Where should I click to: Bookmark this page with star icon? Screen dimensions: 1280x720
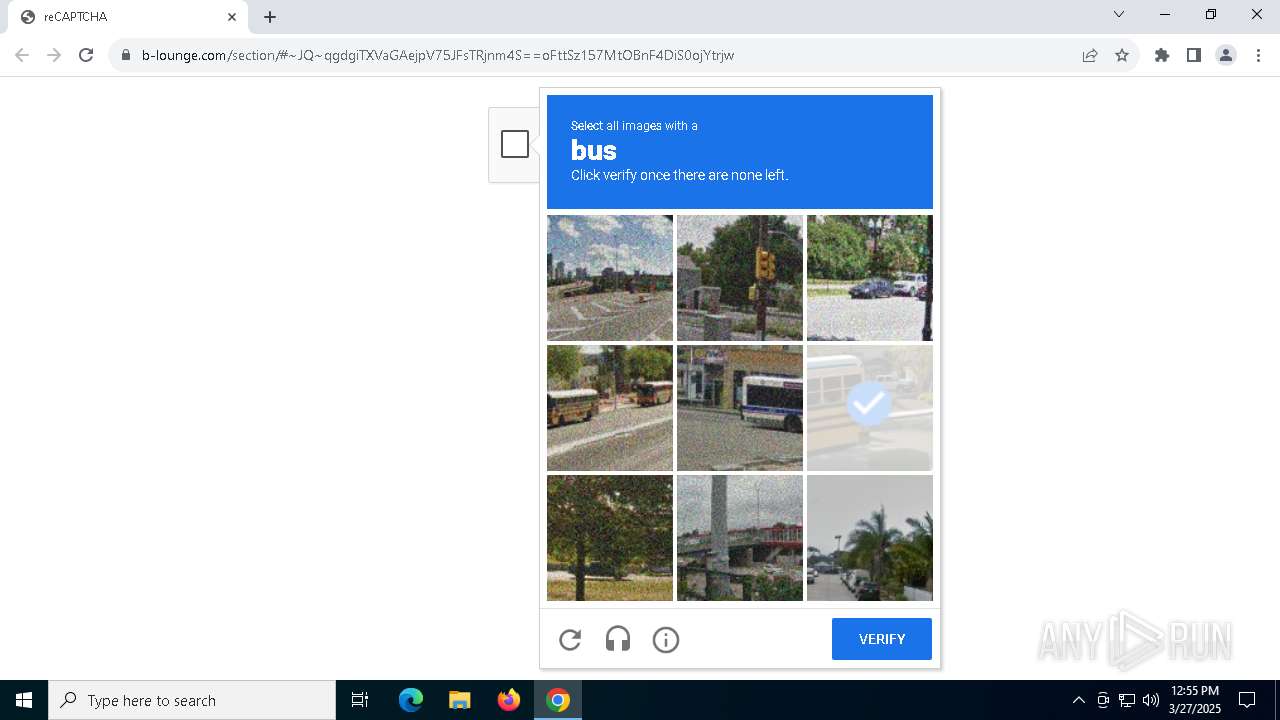1122,55
